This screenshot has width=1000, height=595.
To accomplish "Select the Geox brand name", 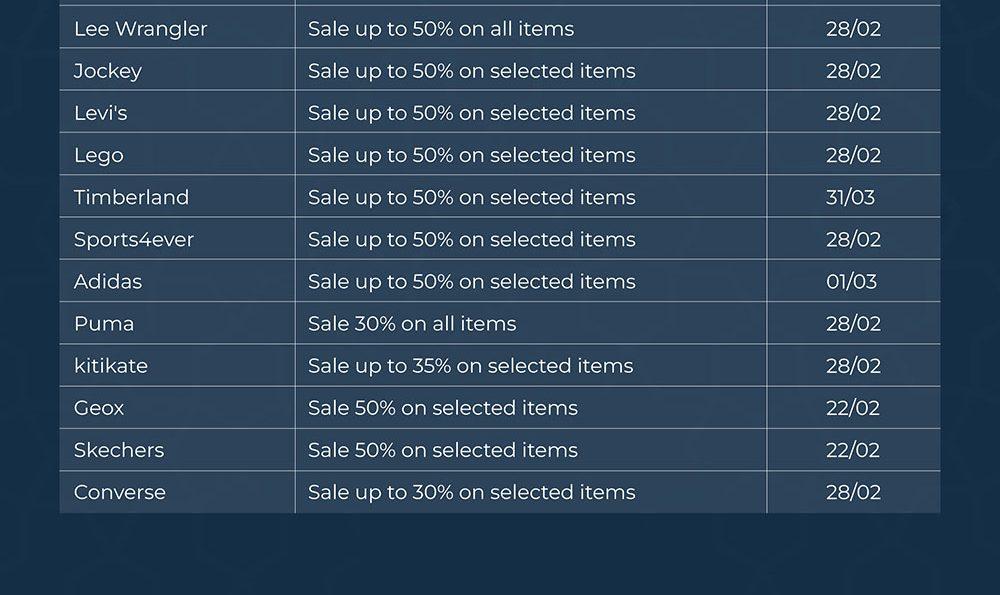I will 99,407.
